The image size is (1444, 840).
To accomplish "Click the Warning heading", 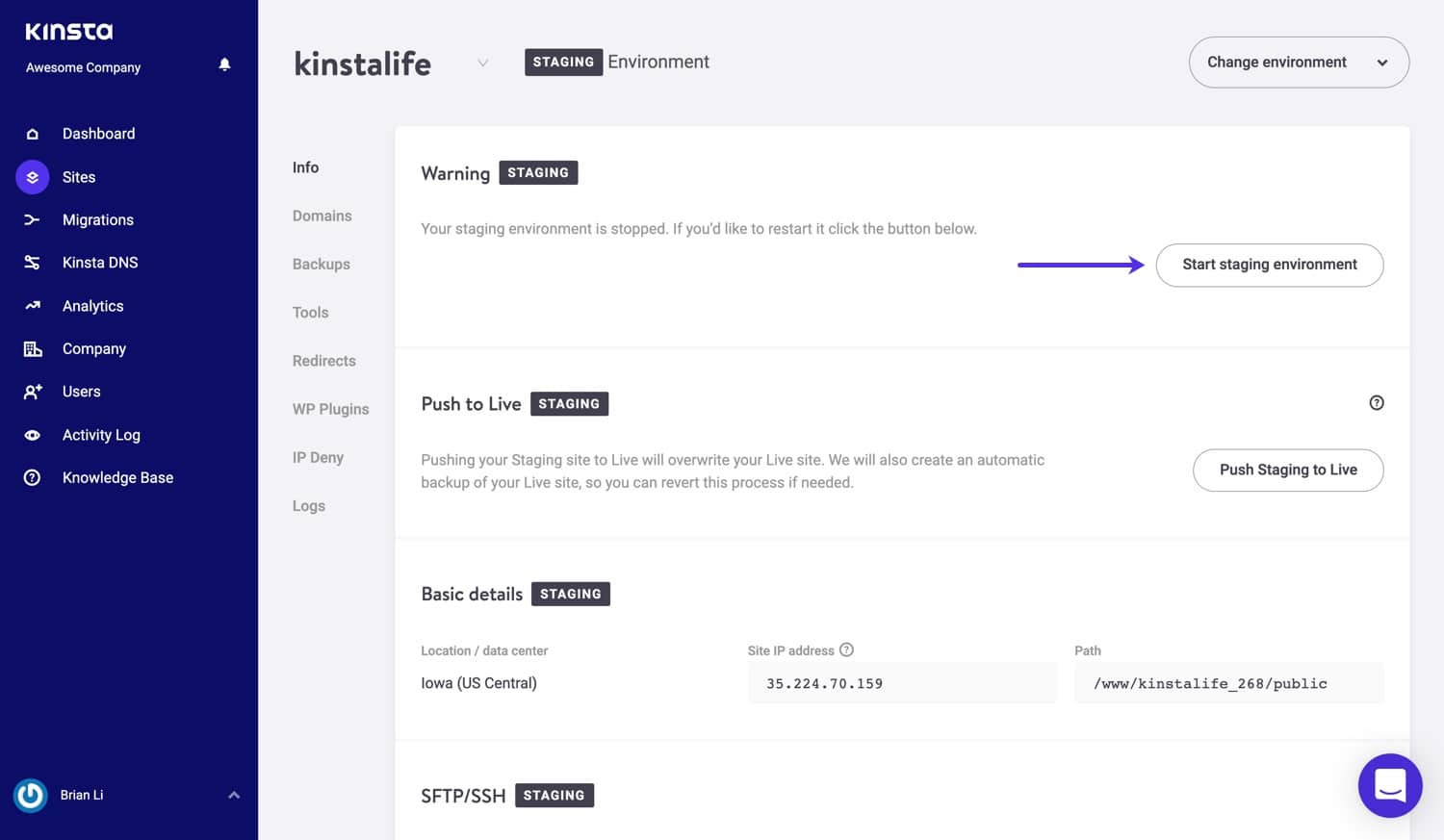I will [x=455, y=173].
